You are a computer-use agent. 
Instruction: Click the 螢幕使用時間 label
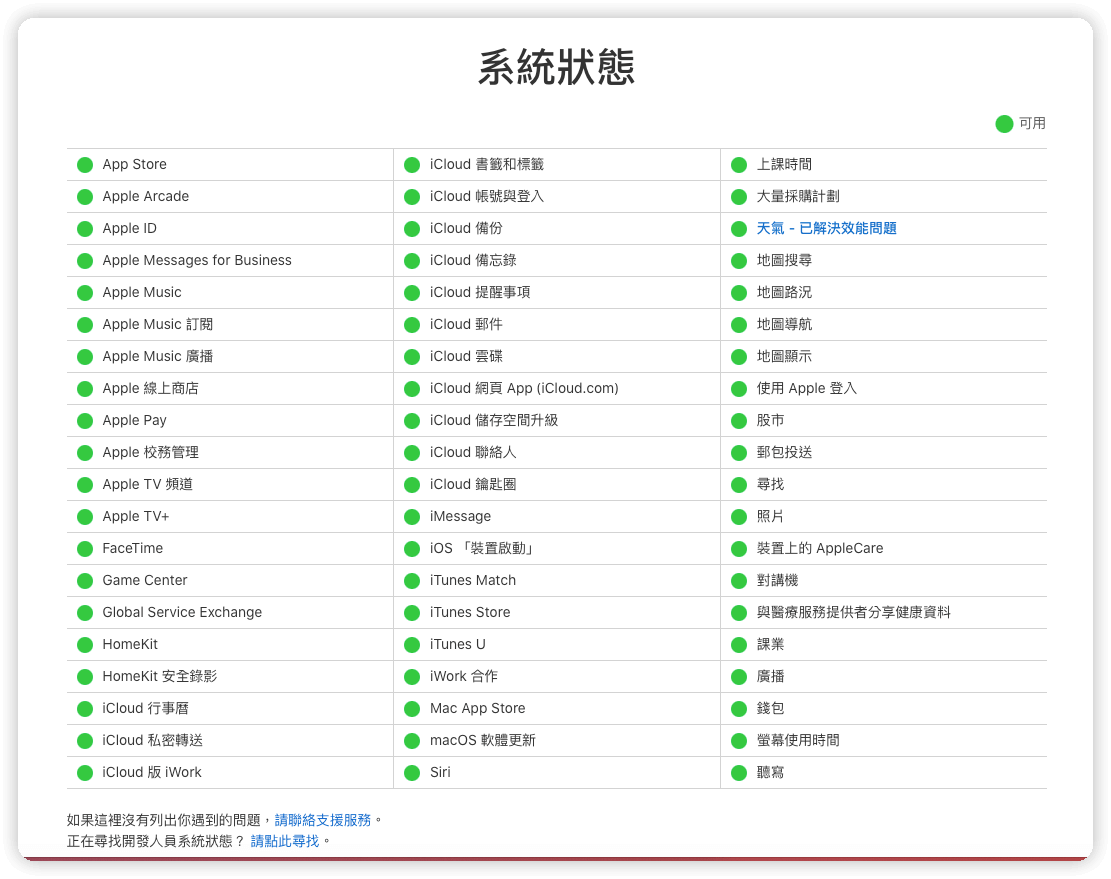(798, 740)
